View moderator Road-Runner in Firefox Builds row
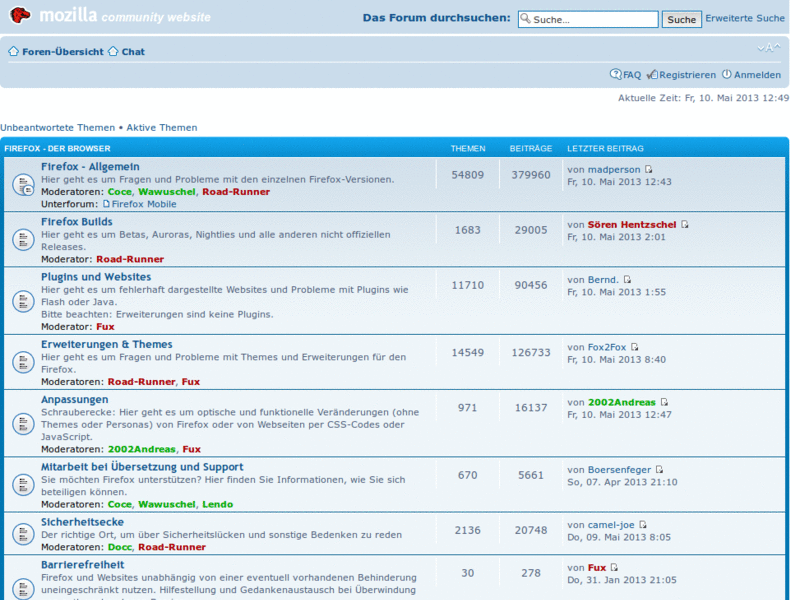Screen dimensions: 800x600 click(130, 259)
